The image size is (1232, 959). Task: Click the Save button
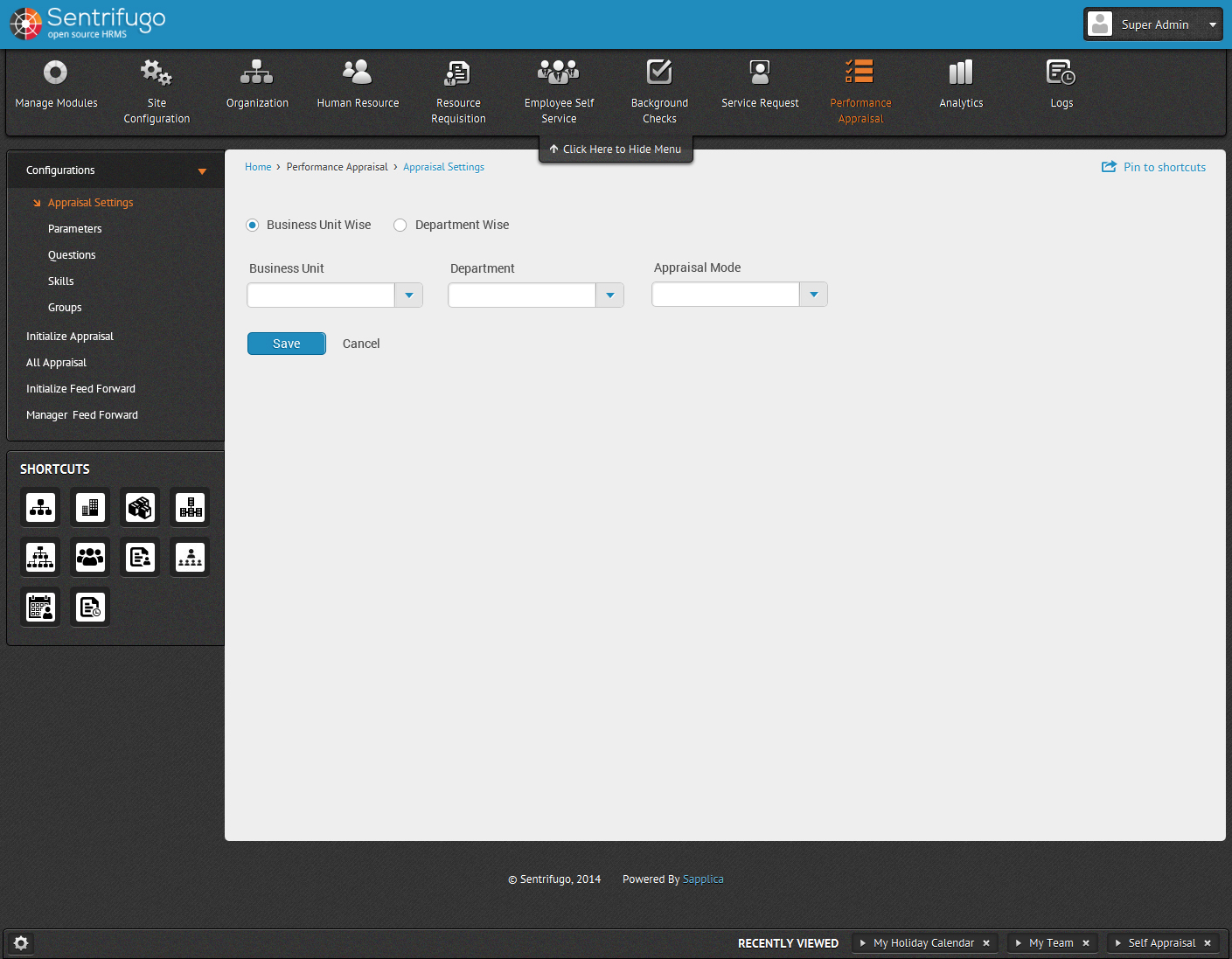(x=286, y=344)
